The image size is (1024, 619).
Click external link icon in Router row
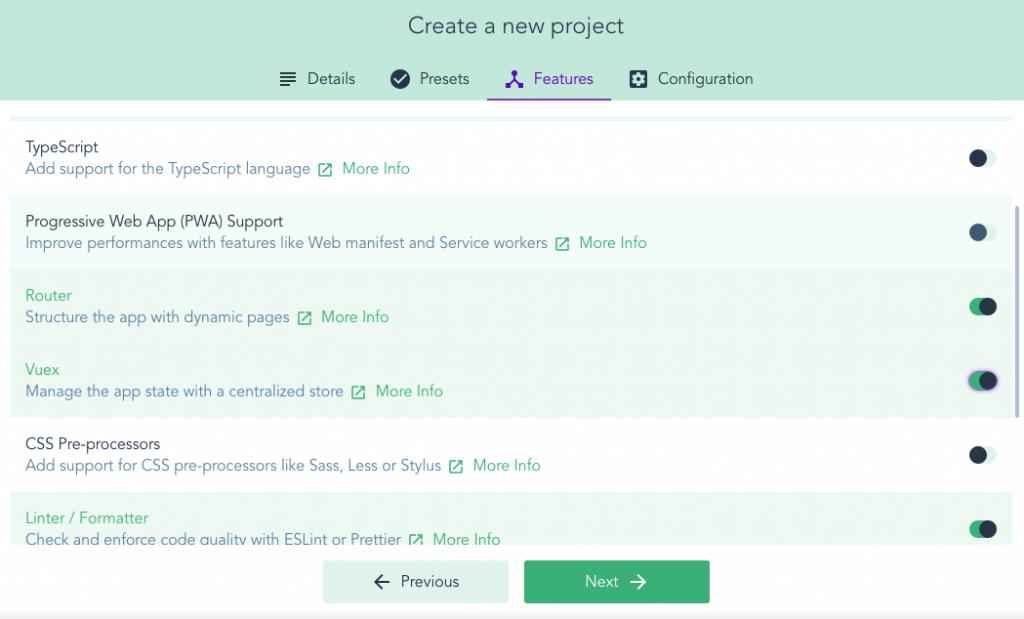tap(304, 318)
